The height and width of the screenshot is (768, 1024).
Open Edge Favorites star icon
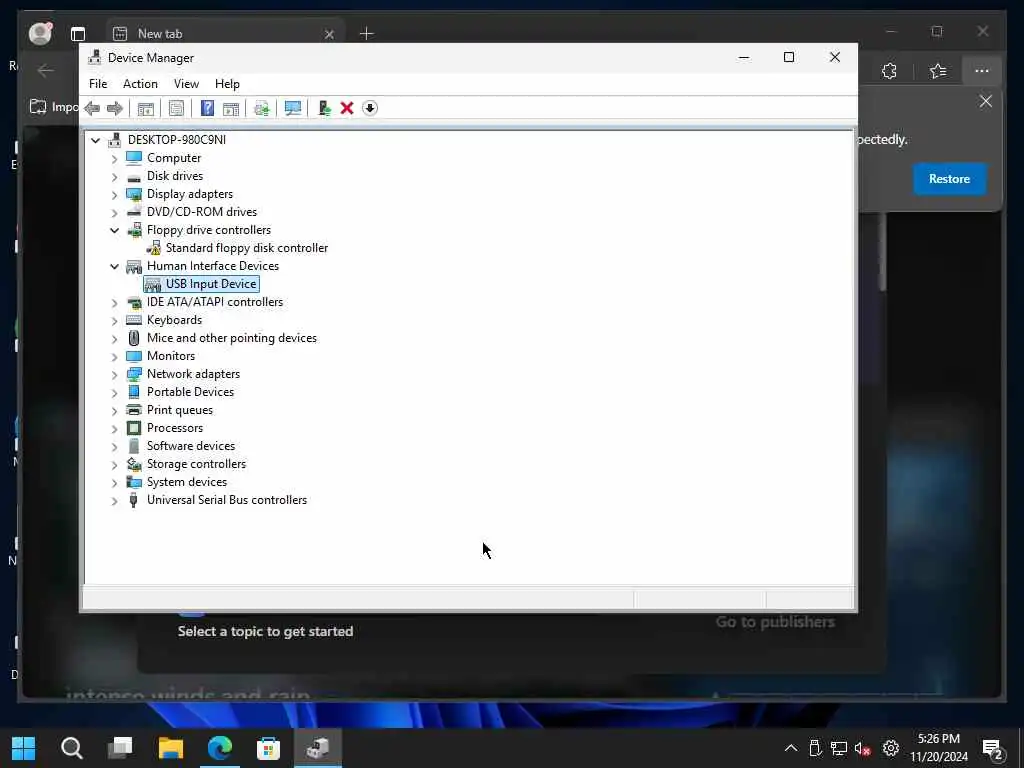938,71
